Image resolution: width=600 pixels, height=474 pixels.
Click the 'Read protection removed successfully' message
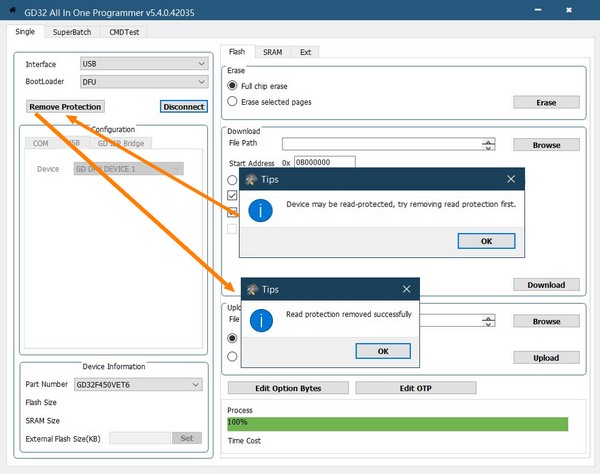(x=349, y=314)
